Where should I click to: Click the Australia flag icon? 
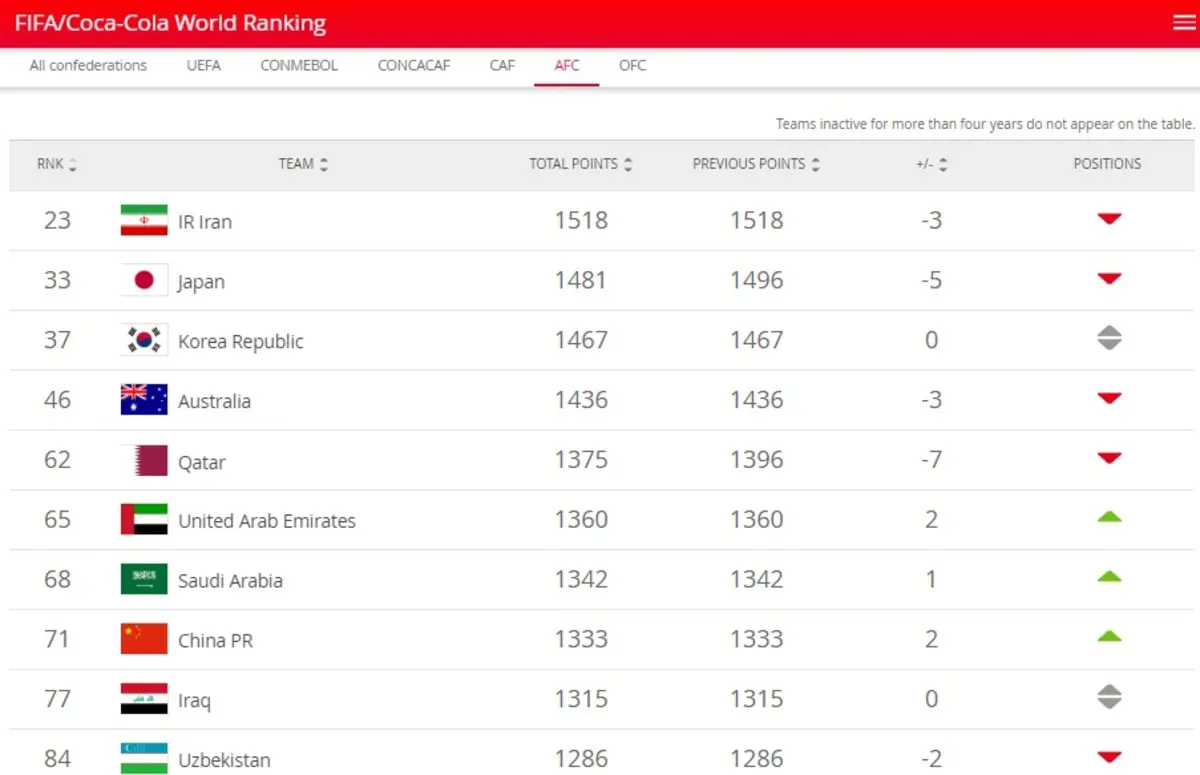144,400
